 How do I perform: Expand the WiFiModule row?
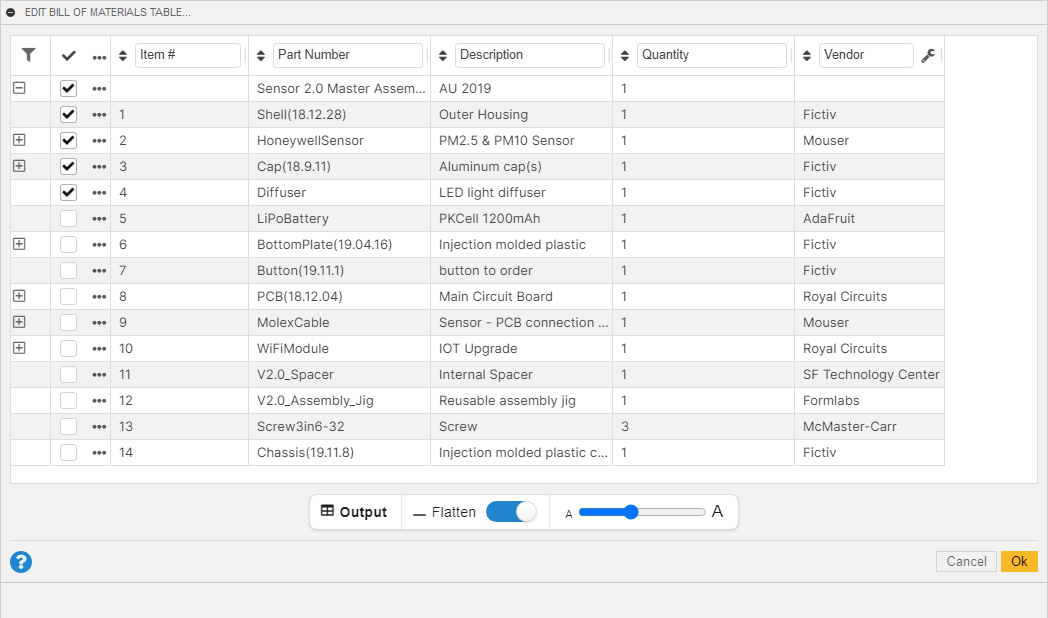(19, 348)
